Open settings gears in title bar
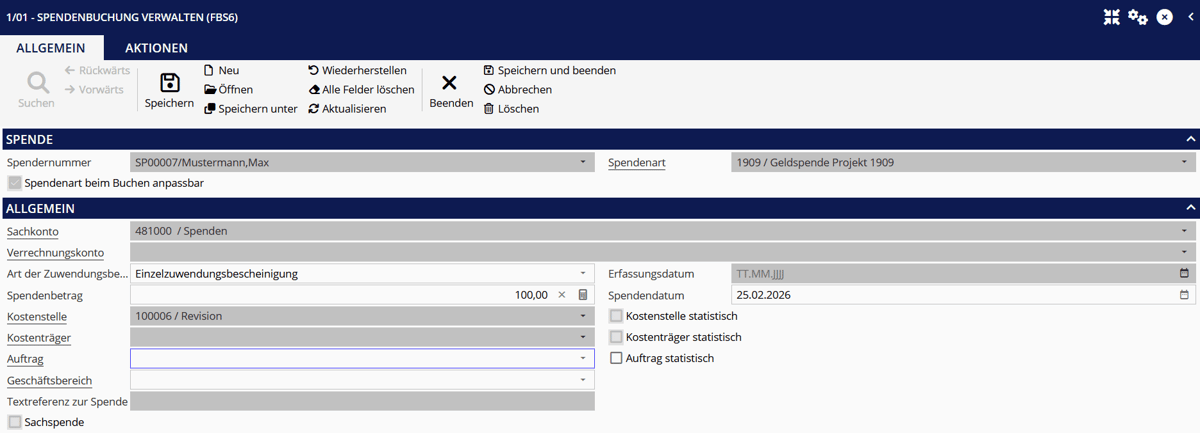 pyautogui.click(x=1138, y=17)
